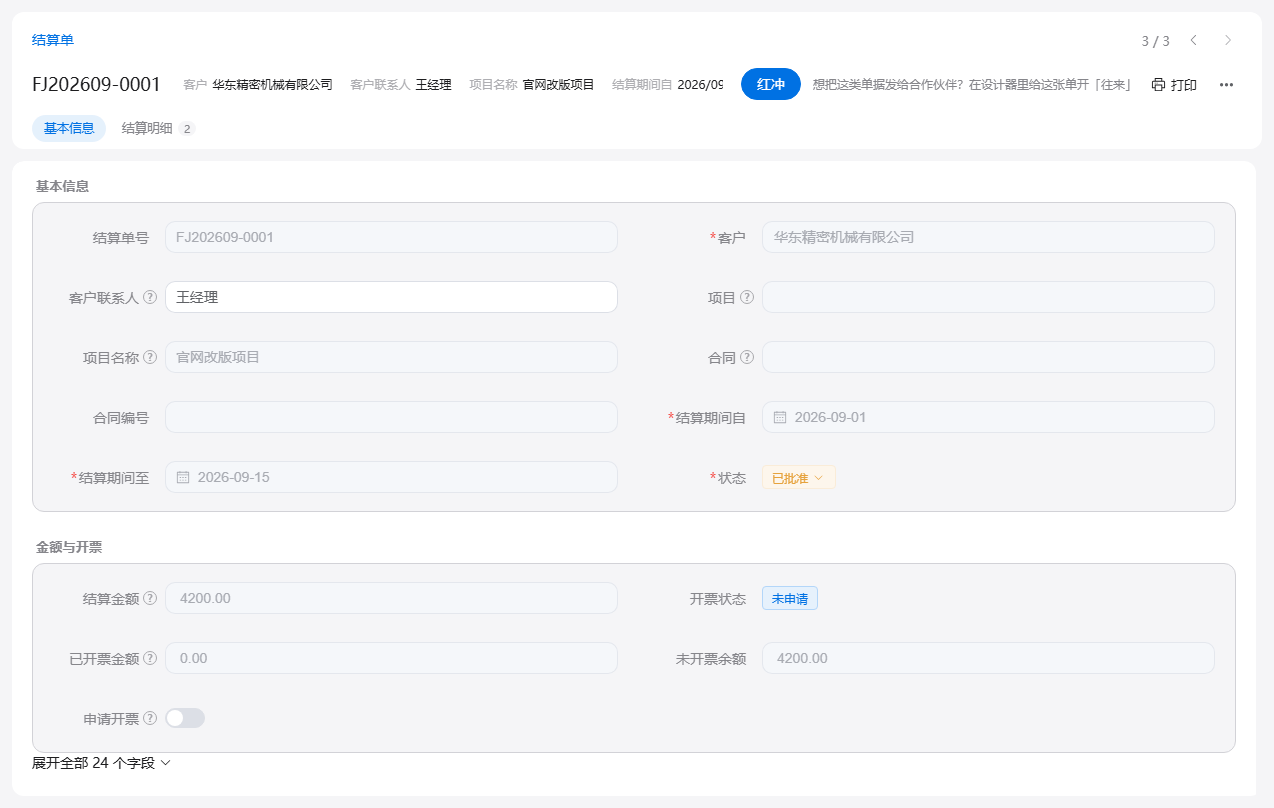Click the 结算期间至 date 2026-09-15

(x=391, y=477)
